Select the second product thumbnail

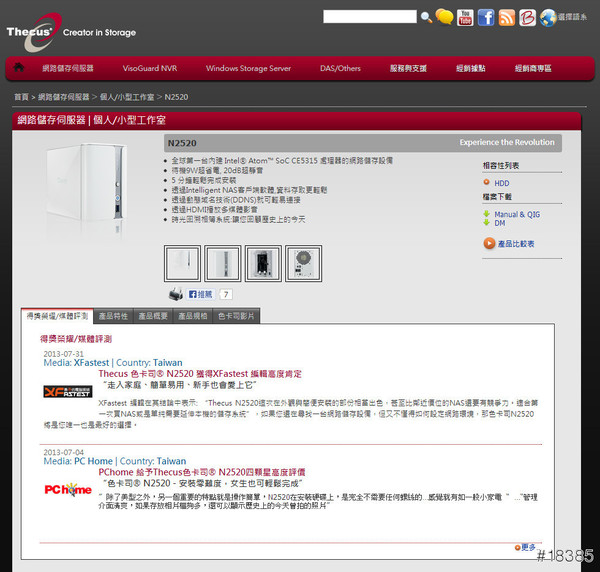coord(223,264)
